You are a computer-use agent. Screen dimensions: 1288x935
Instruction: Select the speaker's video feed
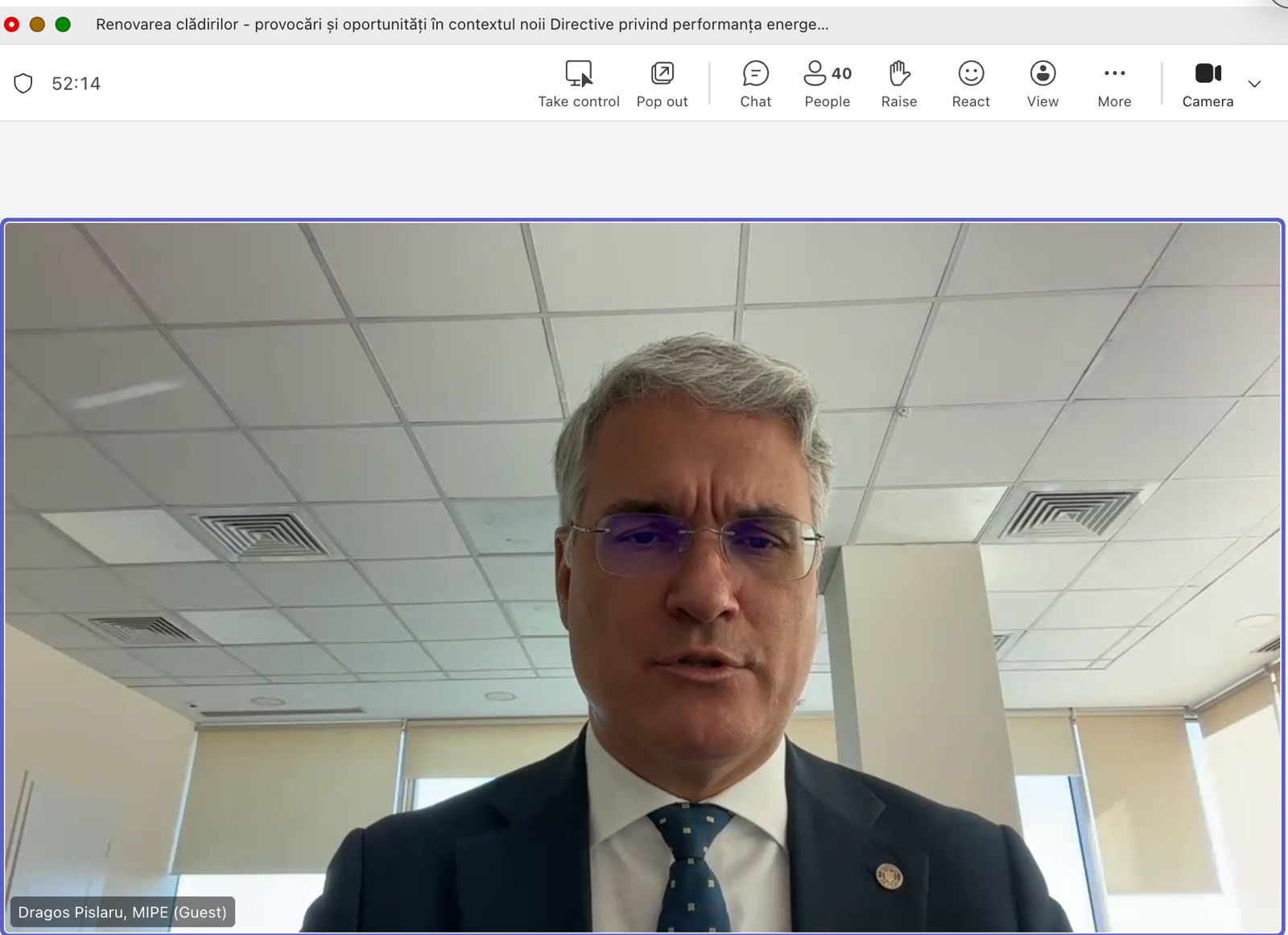pos(642,563)
